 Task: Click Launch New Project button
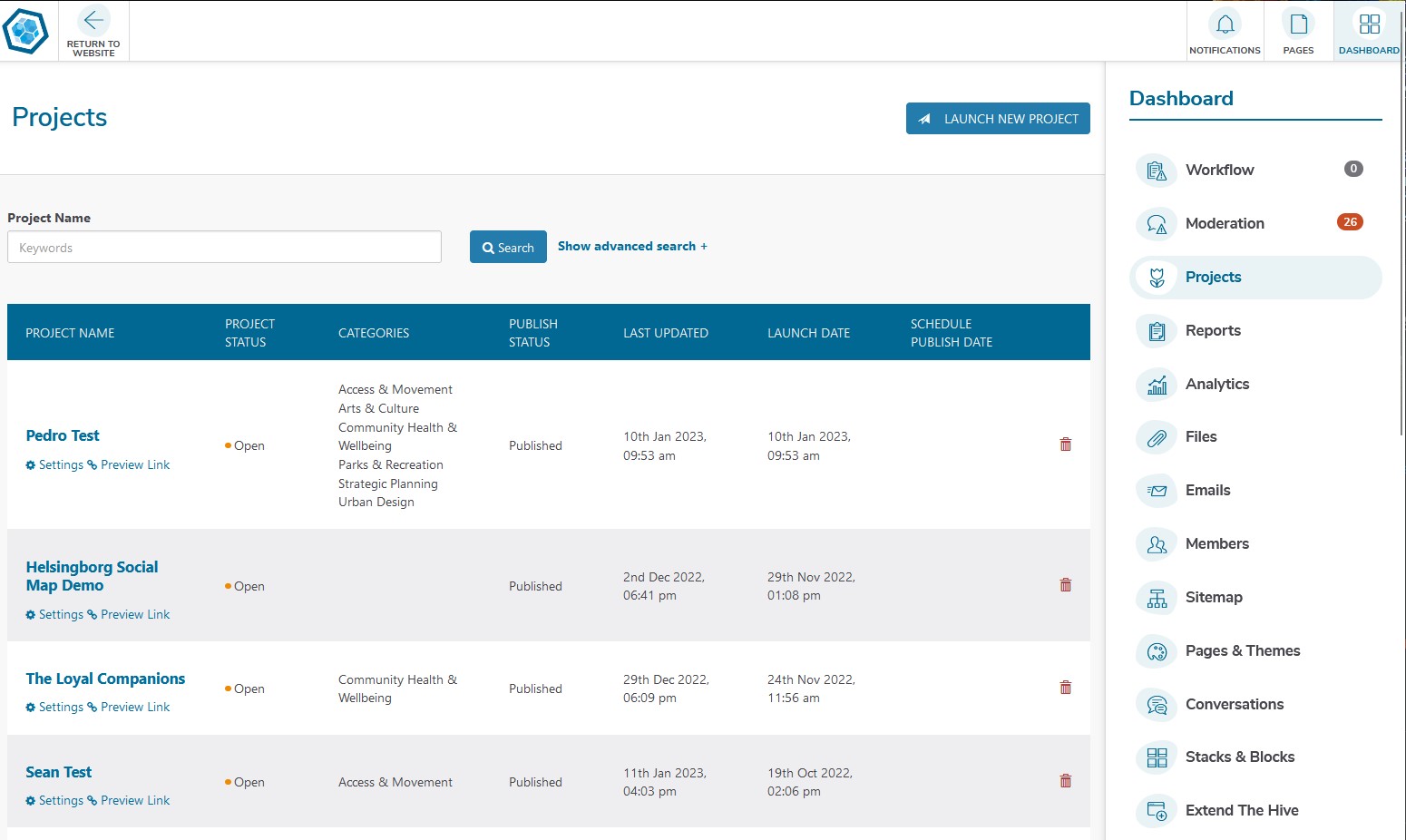[998, 119]
